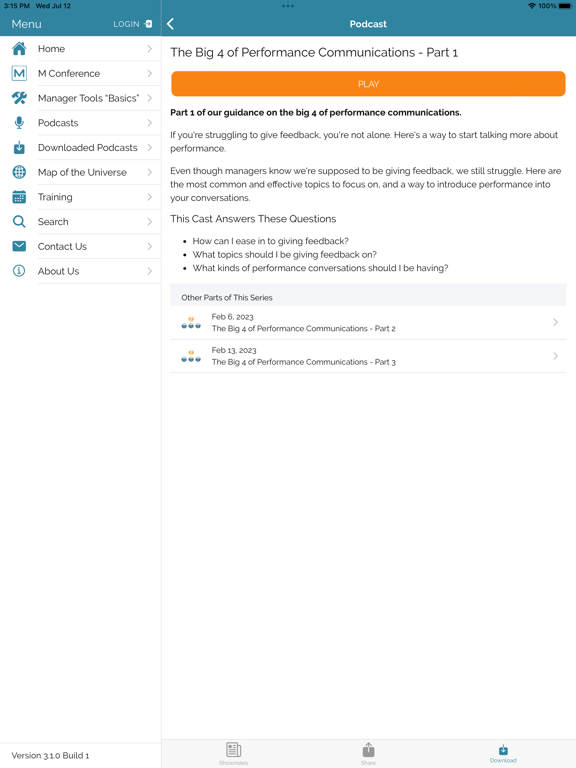This screenshot has height=768, width=576.
Task: Open the Share tab
Action: [x=368, y=753]
